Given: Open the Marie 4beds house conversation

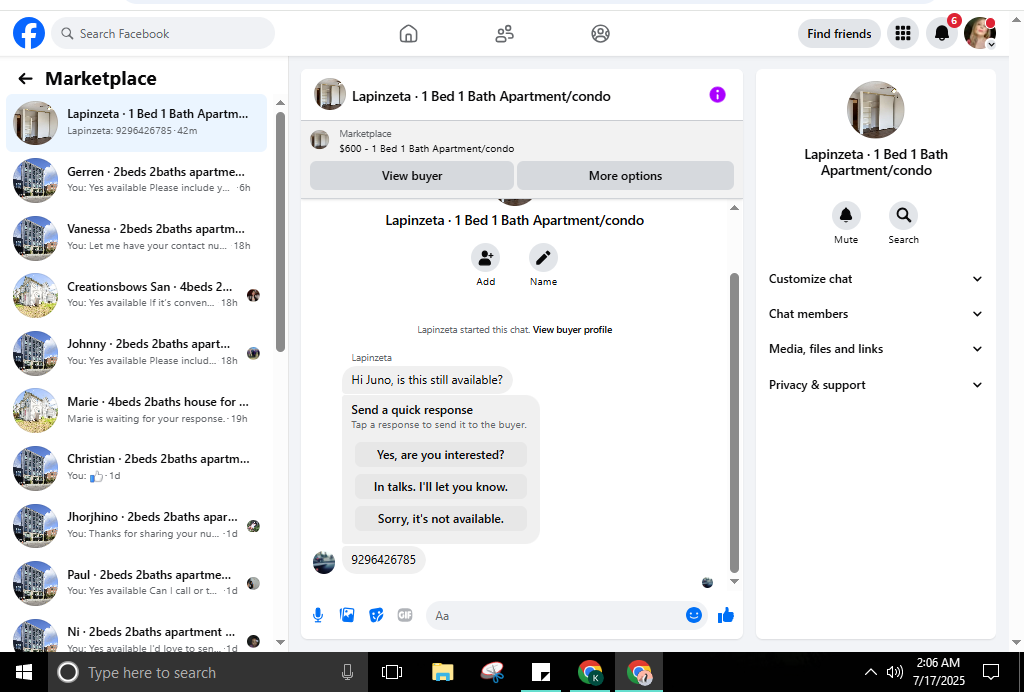Looking at the screenshot, I should point(136,410).
